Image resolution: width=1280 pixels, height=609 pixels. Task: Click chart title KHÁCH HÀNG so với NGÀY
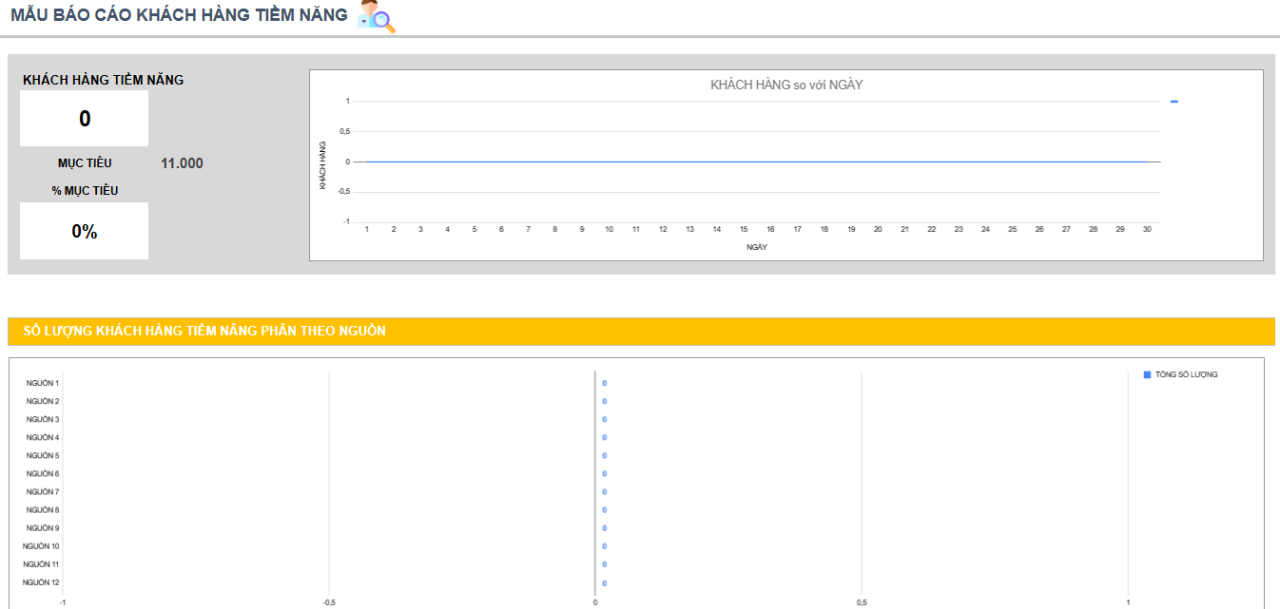786,85
